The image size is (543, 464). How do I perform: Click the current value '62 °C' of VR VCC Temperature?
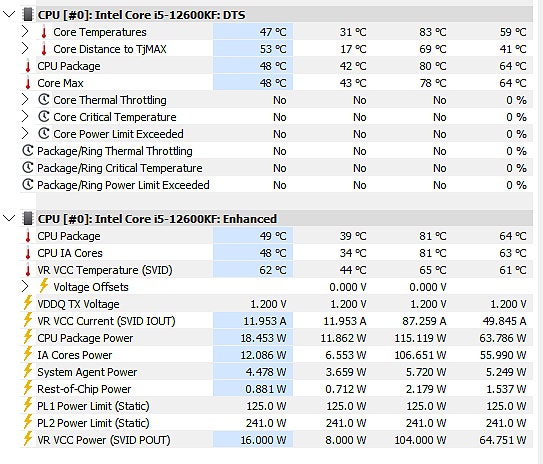click(x=273, y=270)
